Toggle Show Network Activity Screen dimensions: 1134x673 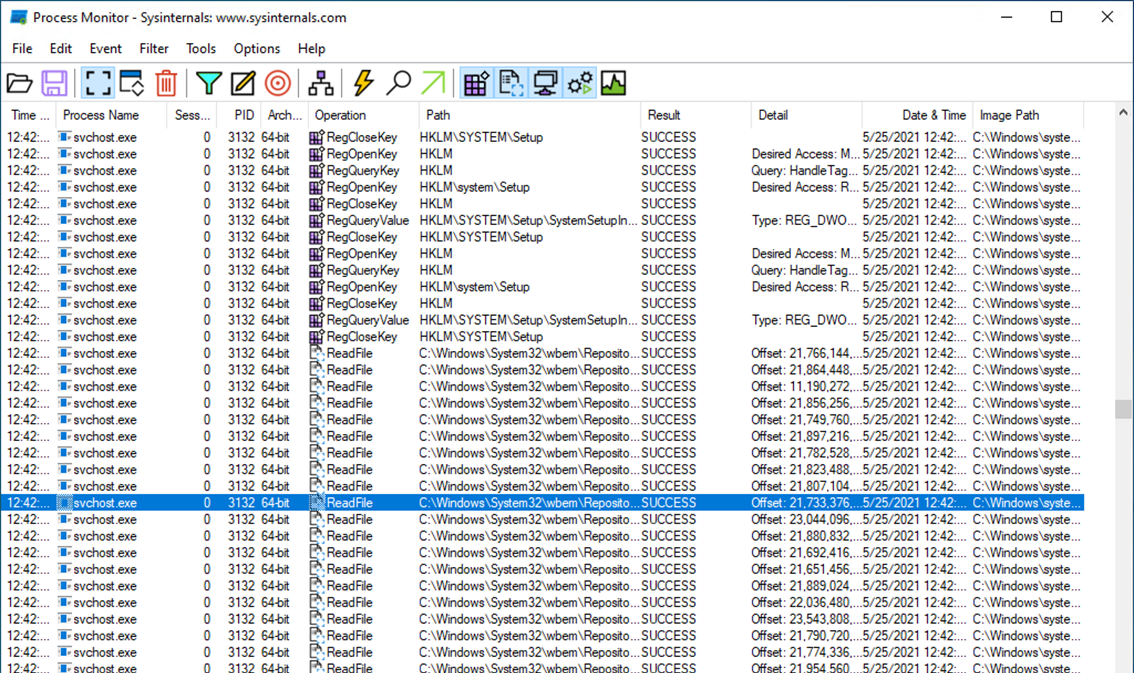coord(545,83)
